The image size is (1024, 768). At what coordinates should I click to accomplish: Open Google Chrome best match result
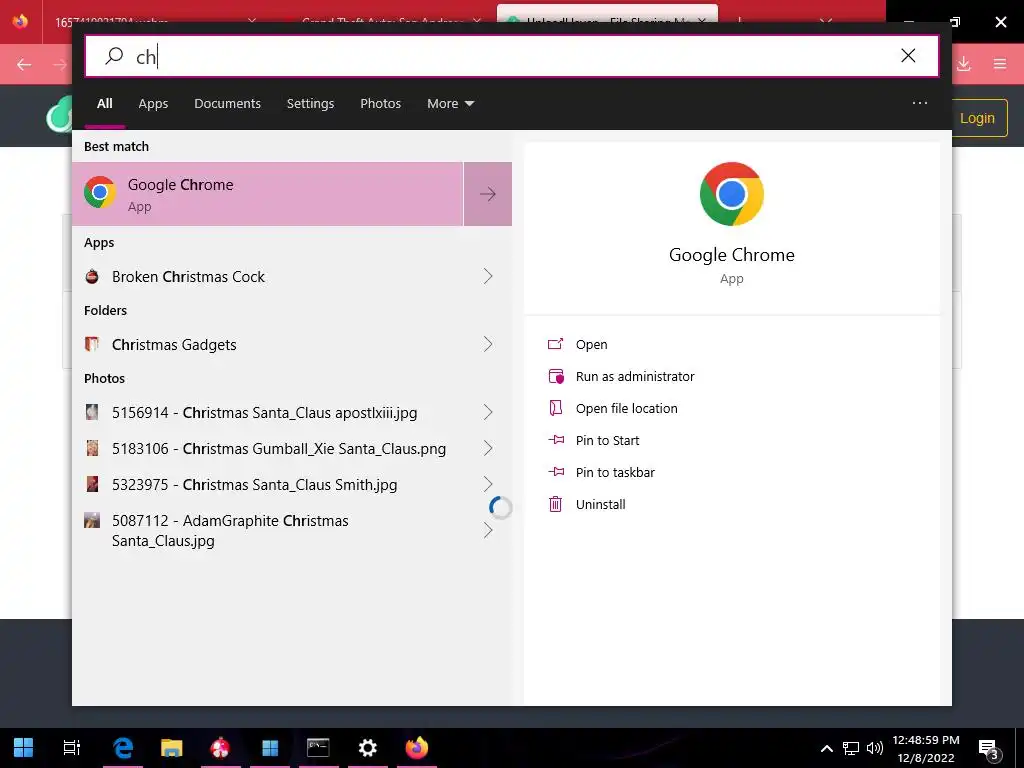click(x=267, y=194)
